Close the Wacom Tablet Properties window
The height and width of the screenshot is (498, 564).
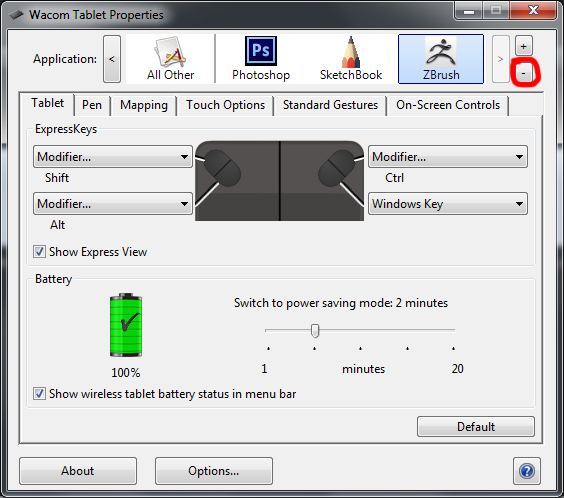[x=533, y=11]
